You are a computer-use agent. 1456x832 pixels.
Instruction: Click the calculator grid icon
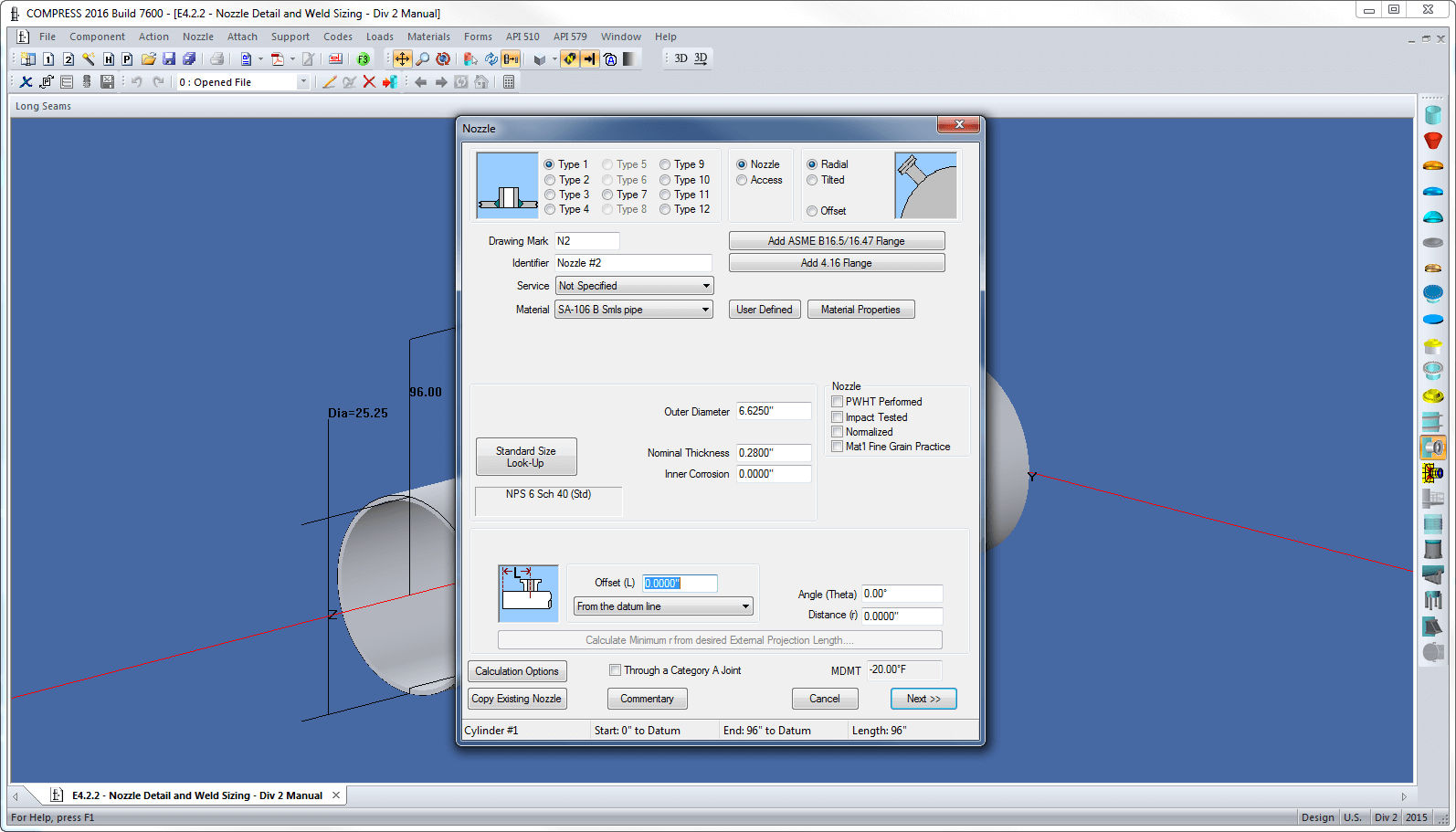pos(509,82)
